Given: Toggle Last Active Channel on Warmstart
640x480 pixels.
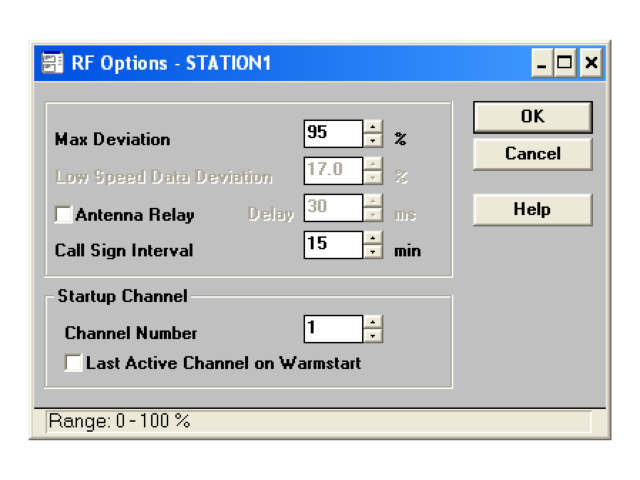Looking at the screenshot, I should pos(74,363).
